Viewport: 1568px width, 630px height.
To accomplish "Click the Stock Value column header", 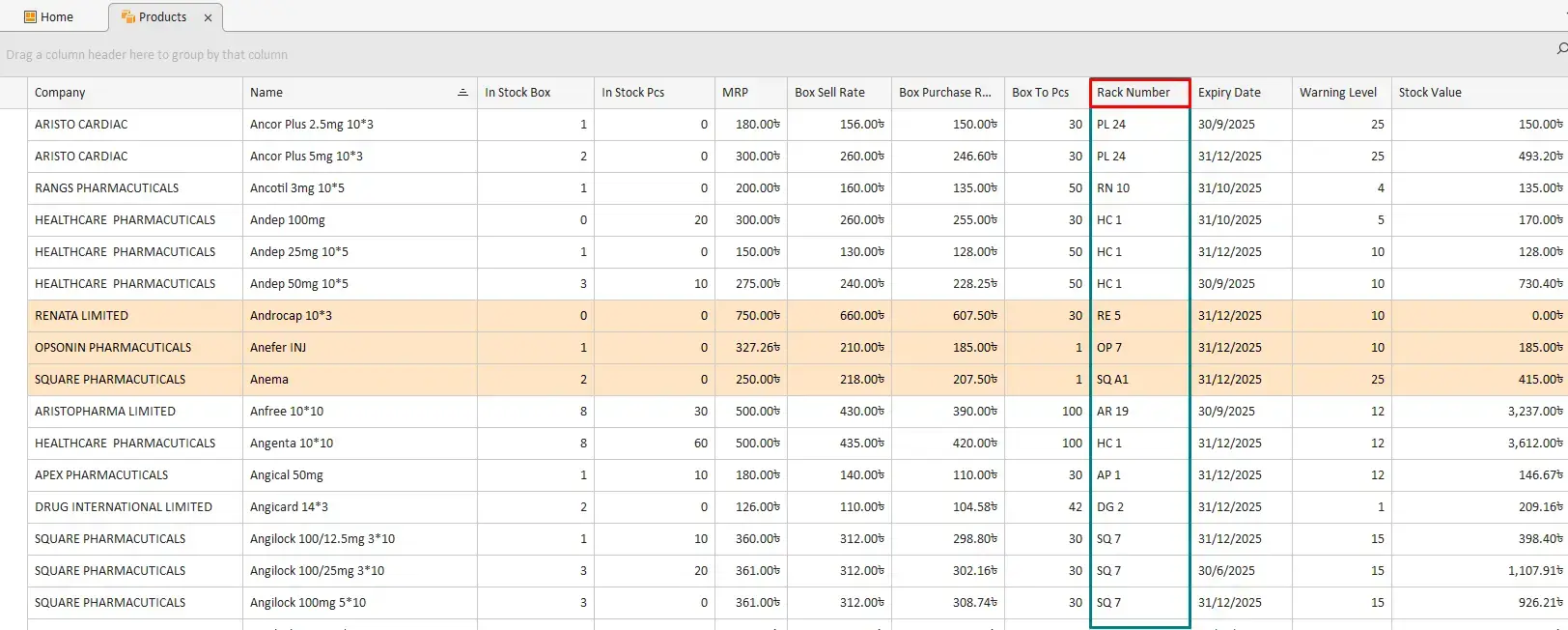I will (1480, 93).
